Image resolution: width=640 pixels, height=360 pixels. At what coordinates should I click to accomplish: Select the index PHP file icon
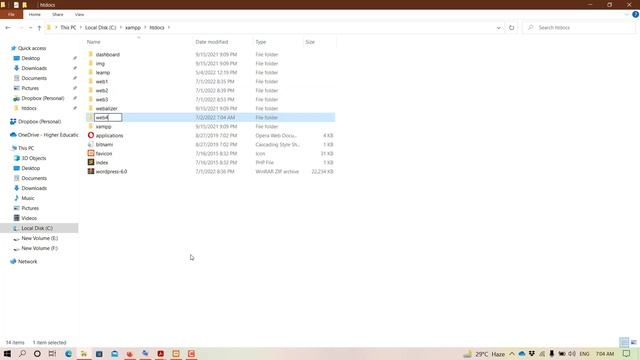click(x=91, y=162)
